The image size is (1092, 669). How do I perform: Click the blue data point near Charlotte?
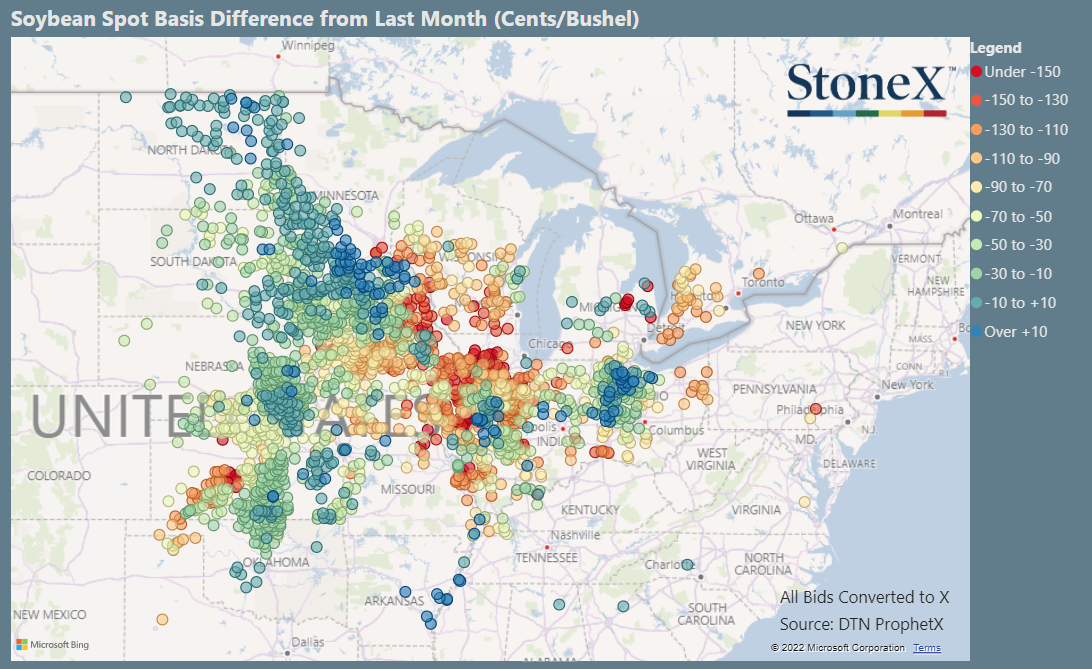click(x=687, y=565)
